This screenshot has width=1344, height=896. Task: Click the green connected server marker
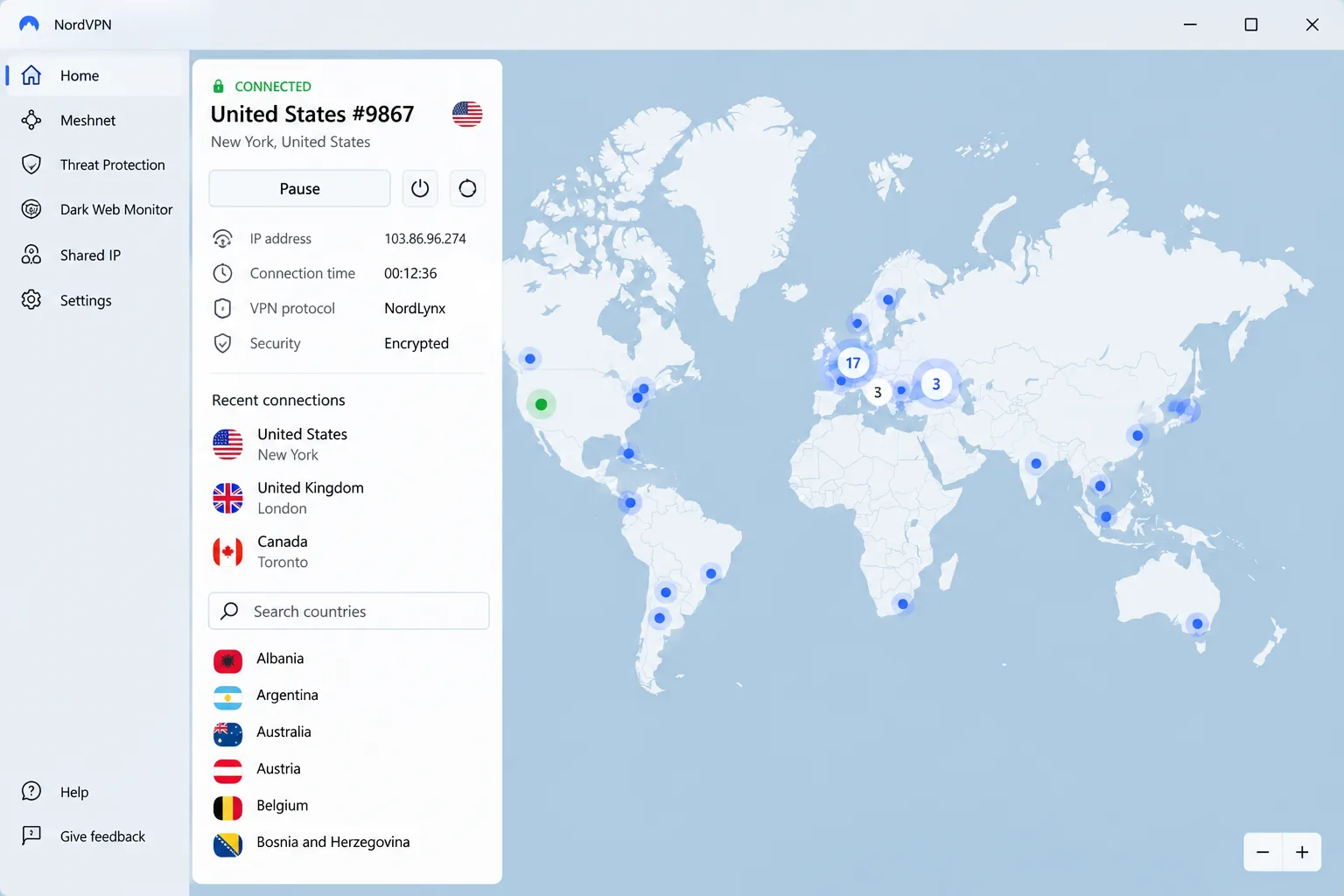541,404
